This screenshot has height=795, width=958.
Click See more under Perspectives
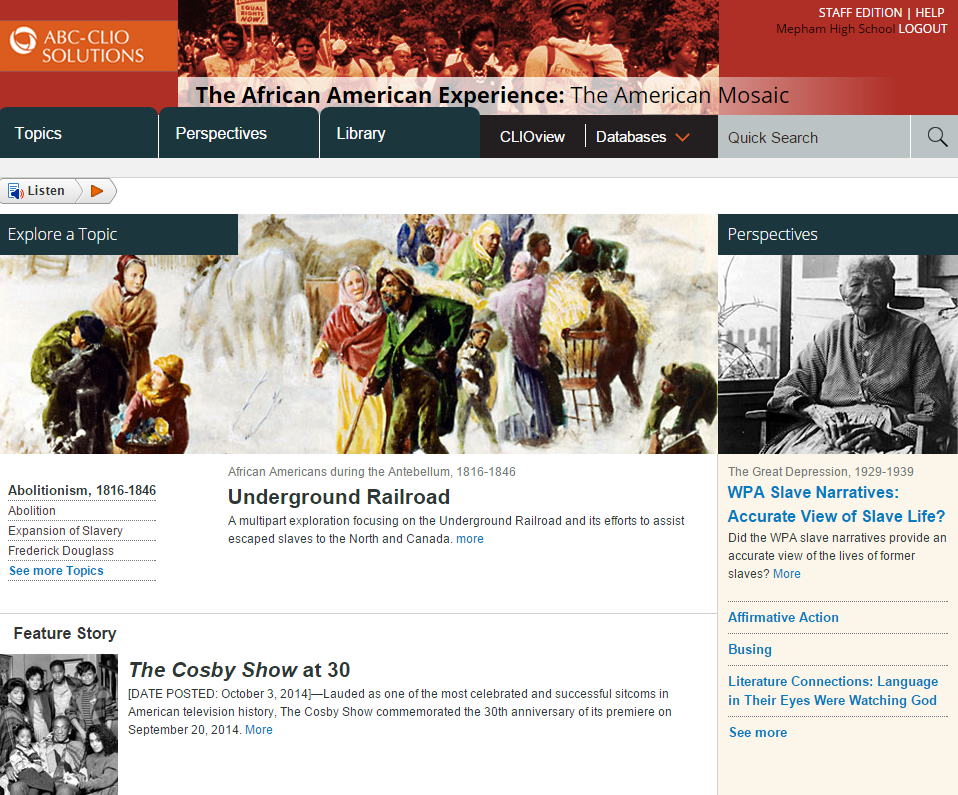pos(758,732)
